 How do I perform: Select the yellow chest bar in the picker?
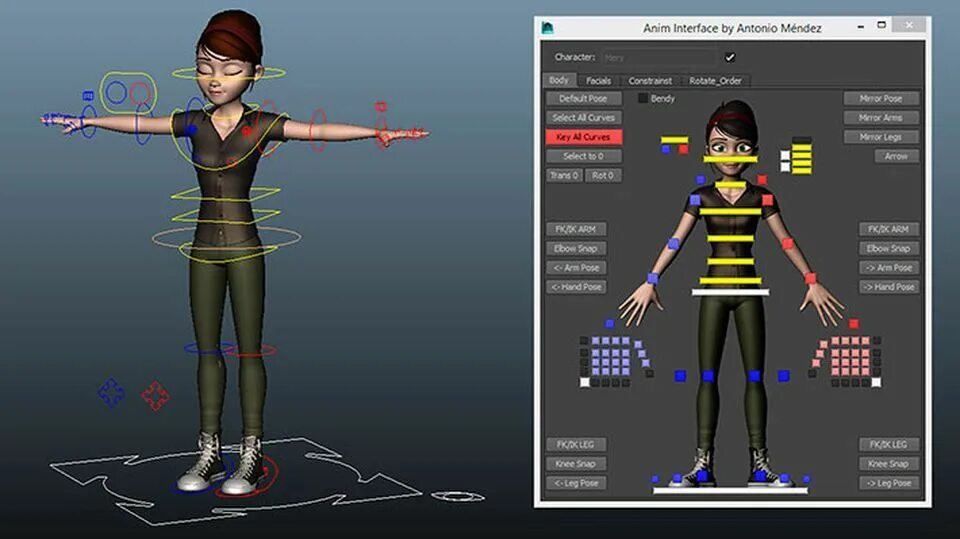click(x=730, y=211)
